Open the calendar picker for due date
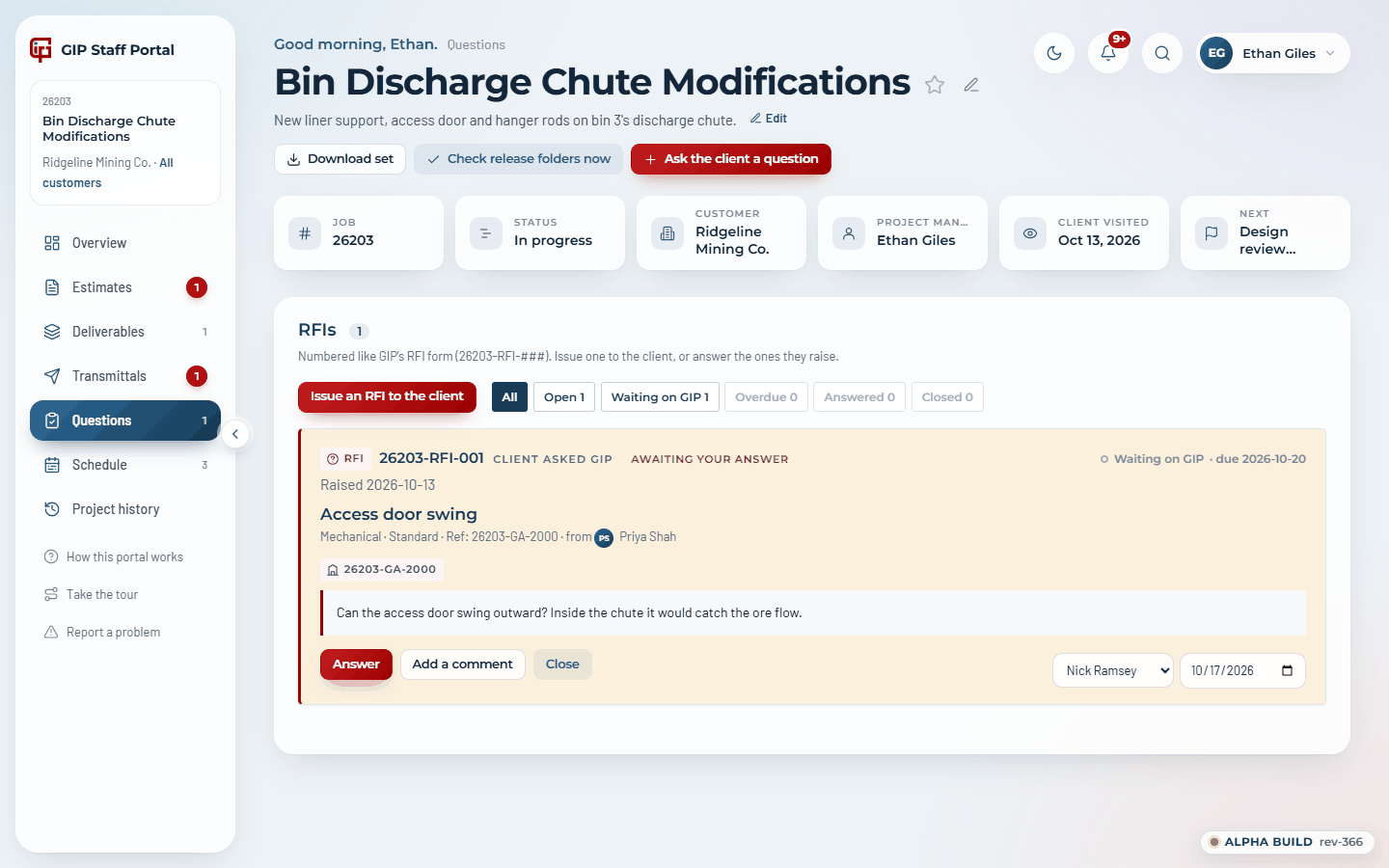 tap(1287, 670)
